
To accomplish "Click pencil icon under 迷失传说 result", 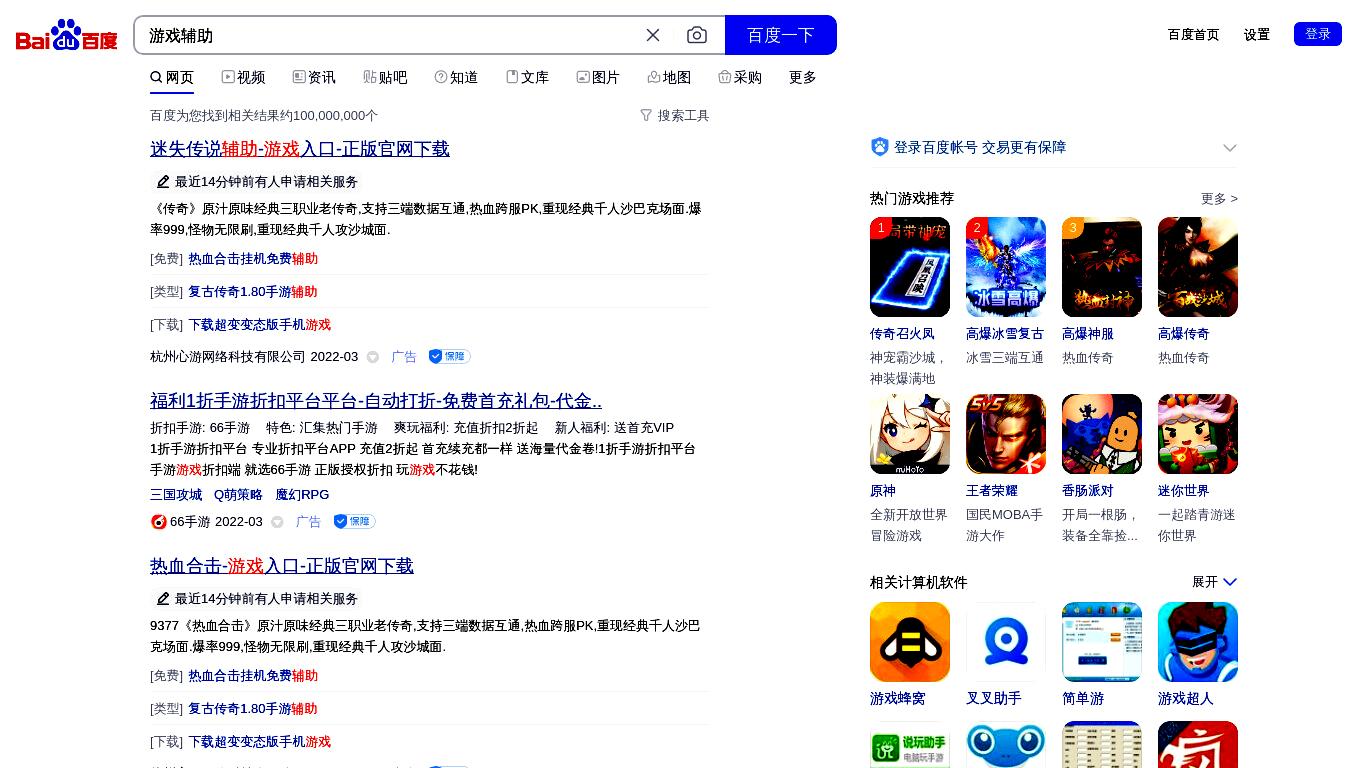I will [163, 182].
